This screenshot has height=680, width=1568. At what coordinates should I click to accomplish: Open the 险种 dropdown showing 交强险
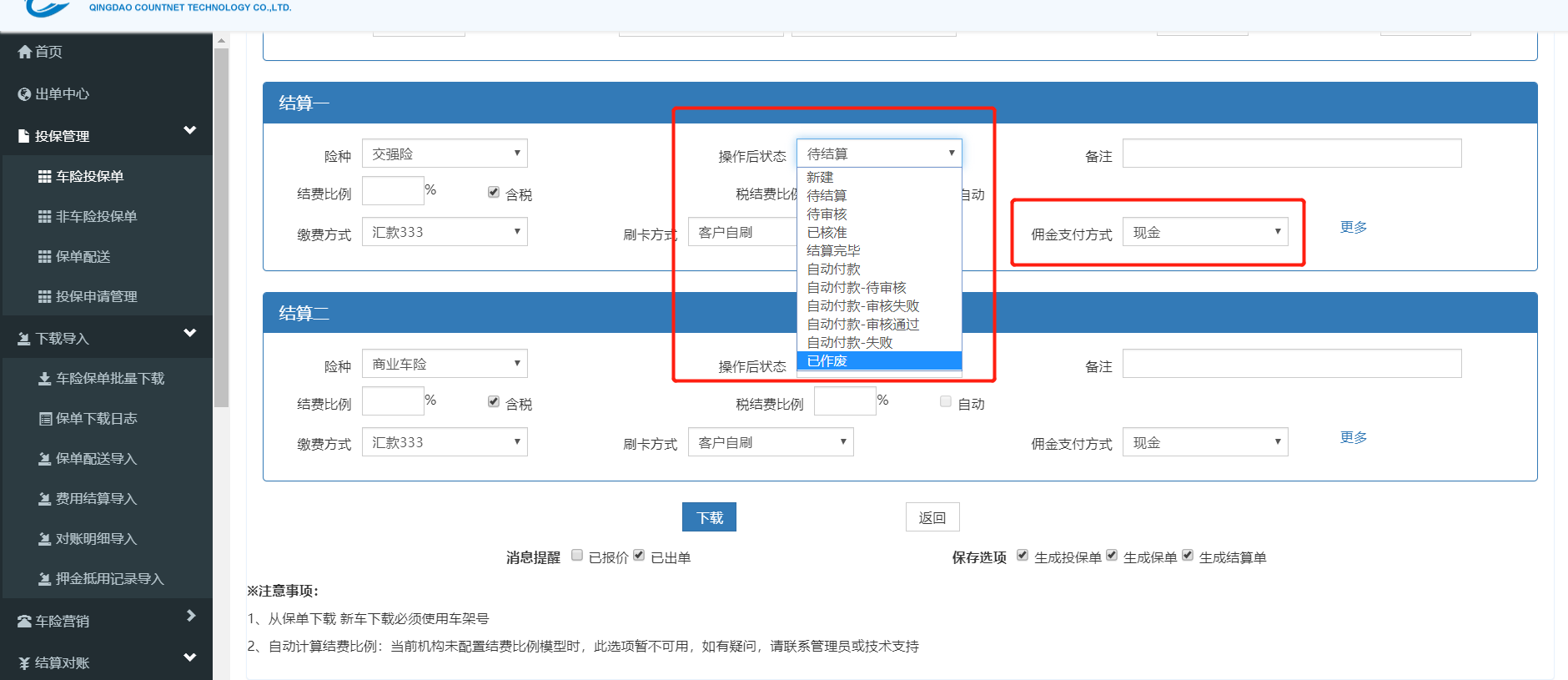(x=445, y=154)
